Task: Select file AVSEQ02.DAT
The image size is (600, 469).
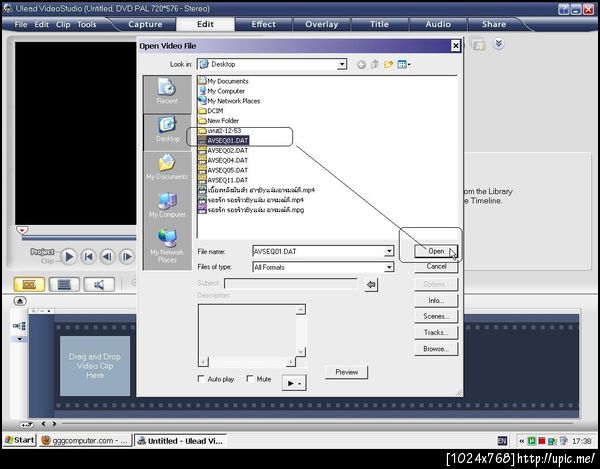Action: coord(223,150)
